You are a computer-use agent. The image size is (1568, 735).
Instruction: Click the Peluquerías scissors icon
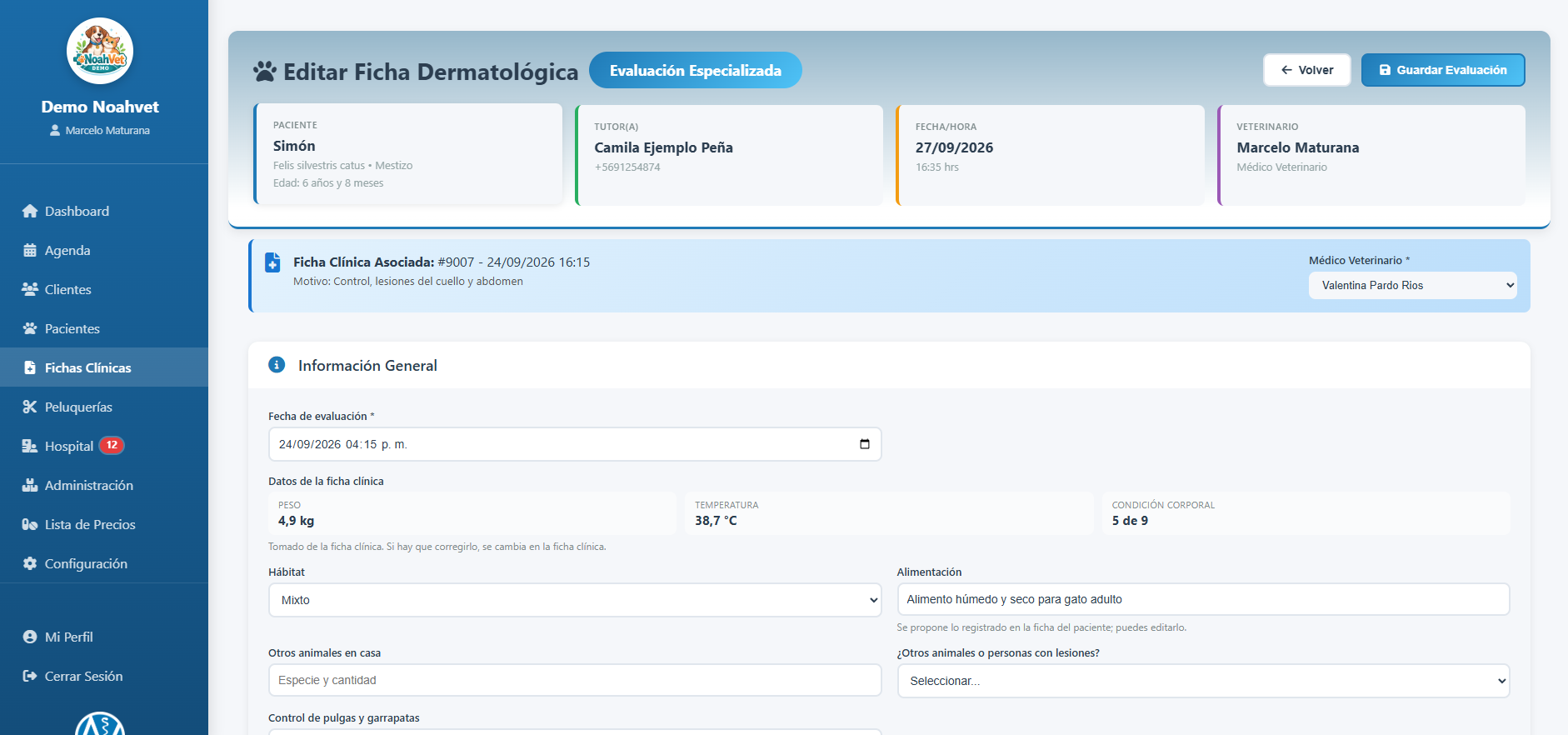coord(30,407)
